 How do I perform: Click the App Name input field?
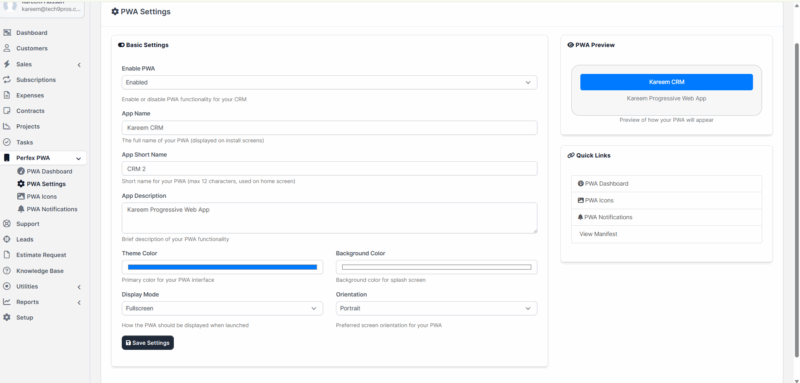click(329, 127)
